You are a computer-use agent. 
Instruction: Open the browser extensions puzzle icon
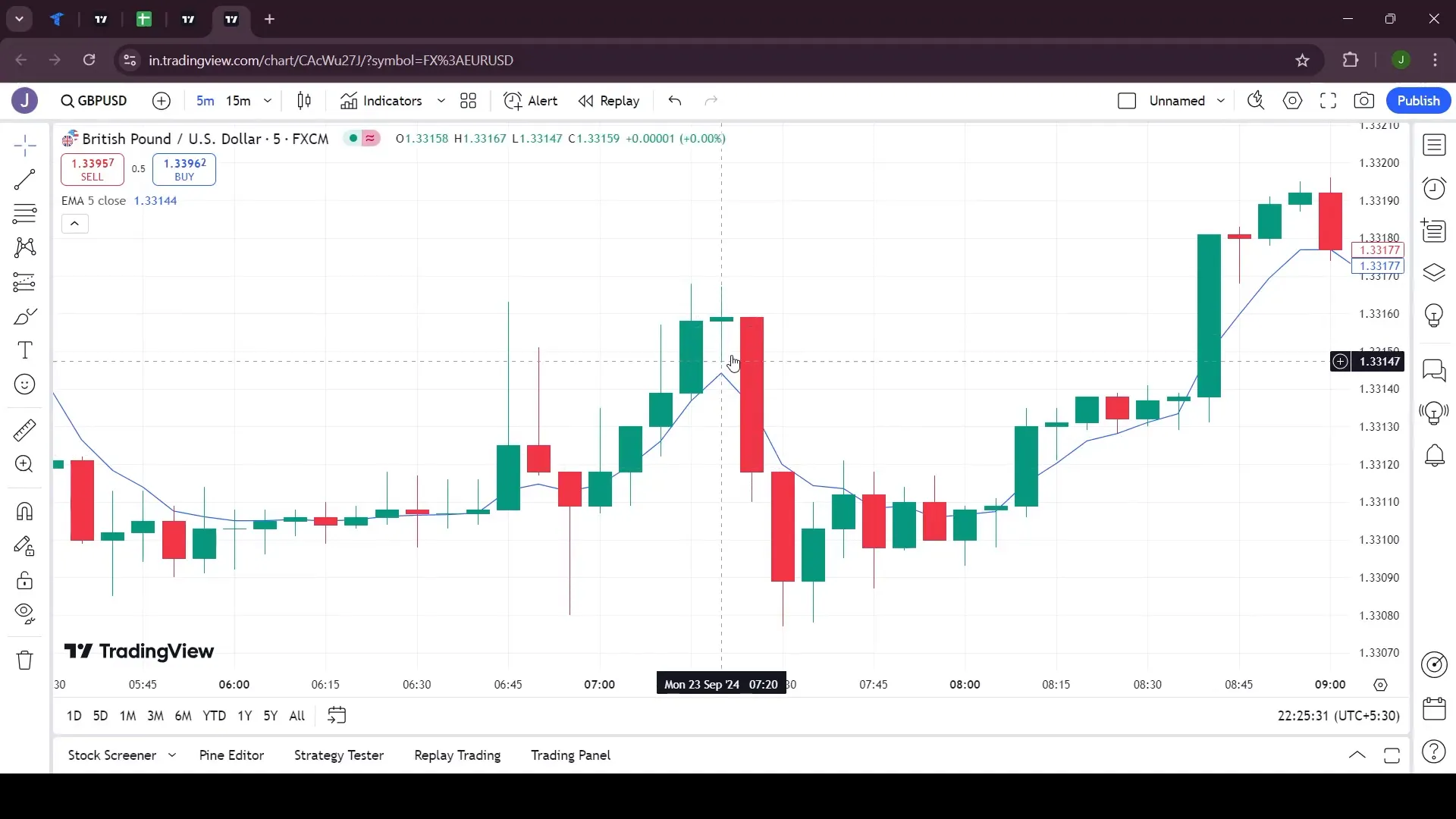pos(1351,60)
